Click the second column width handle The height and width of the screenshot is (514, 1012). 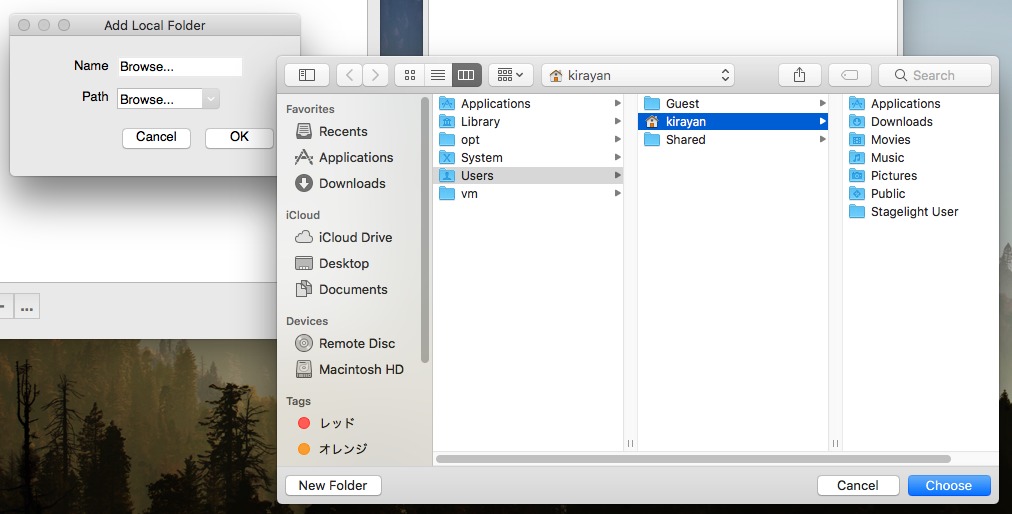[x=835, y=444]
